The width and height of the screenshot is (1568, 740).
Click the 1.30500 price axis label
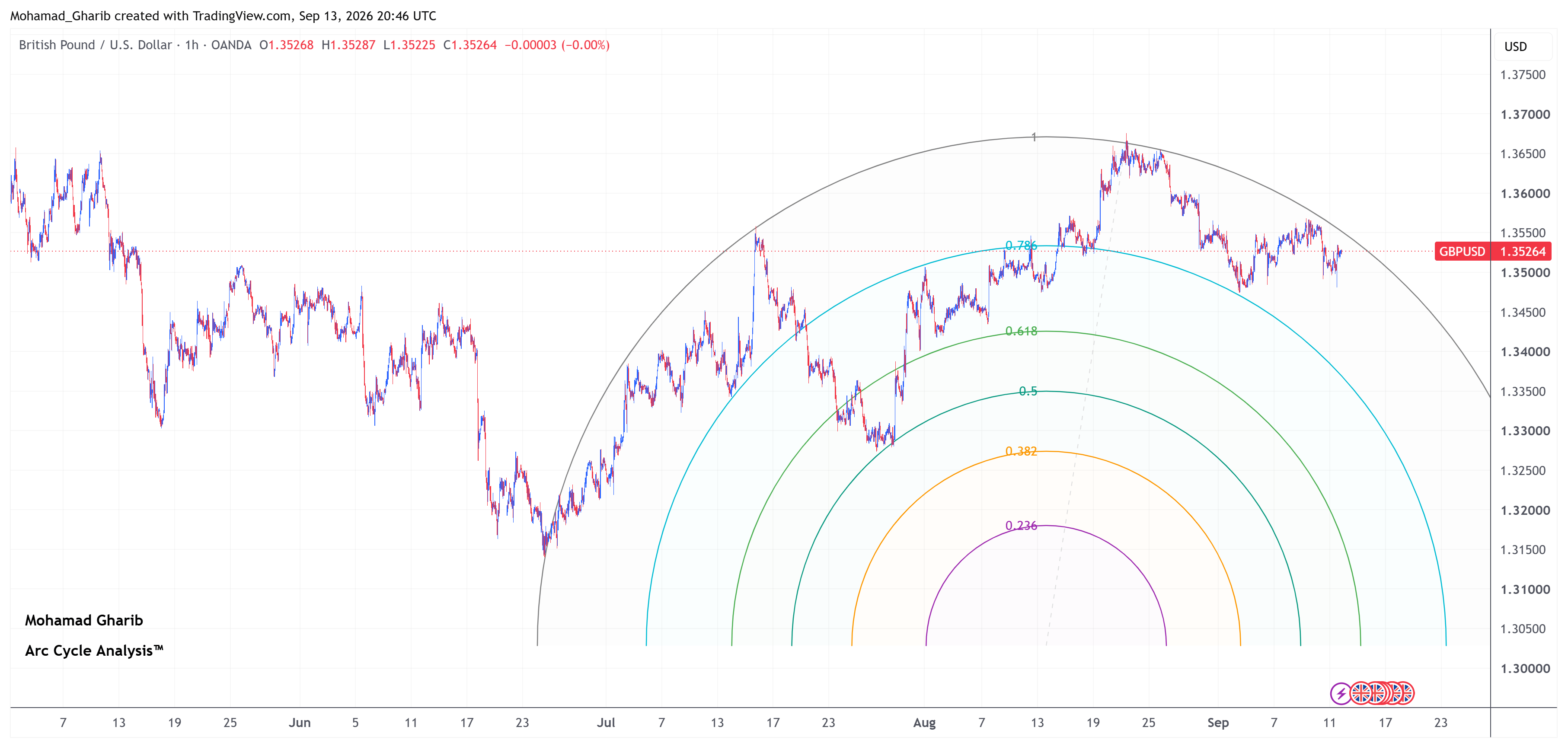(1523, 628)
